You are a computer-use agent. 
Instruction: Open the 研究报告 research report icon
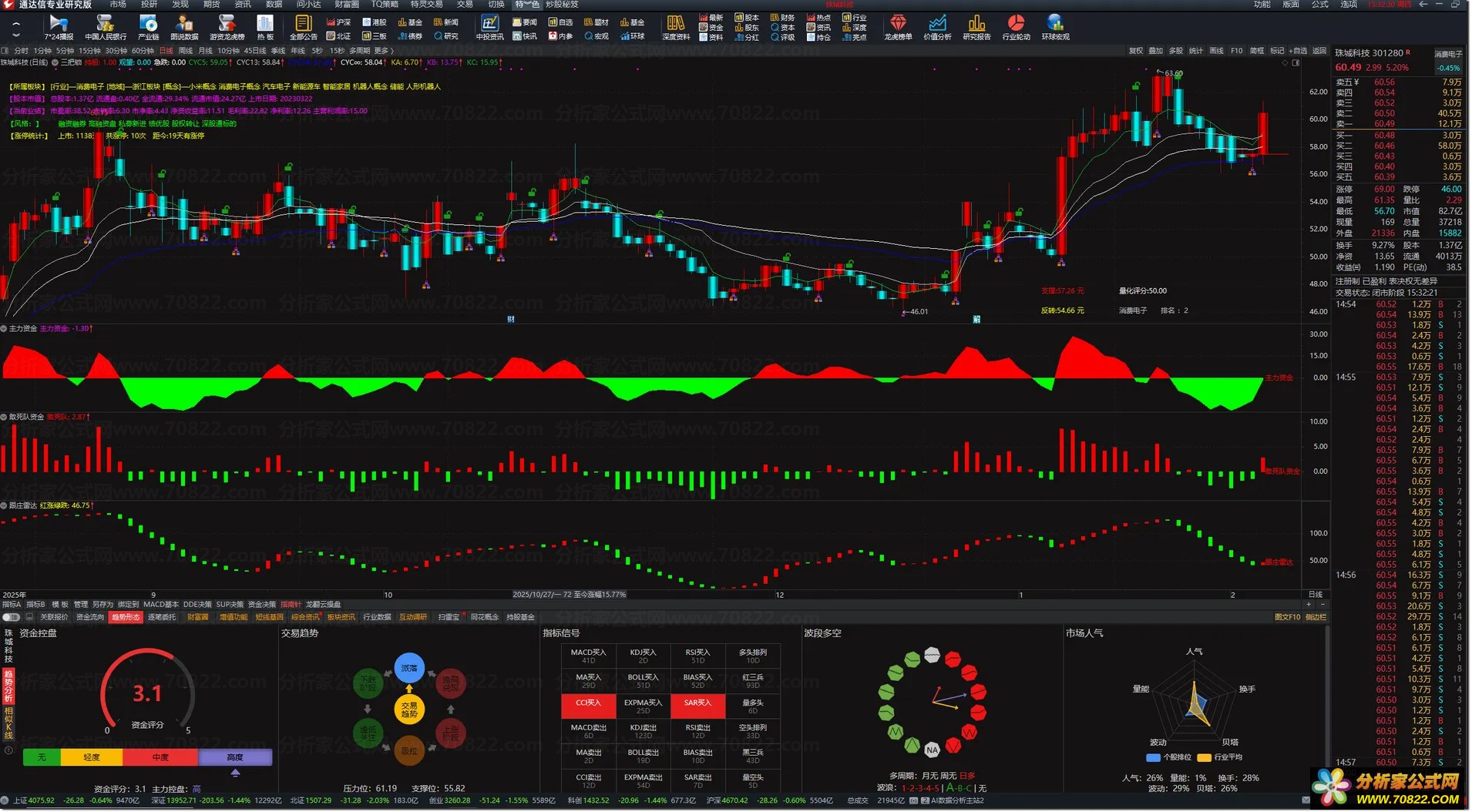[976, 28]
